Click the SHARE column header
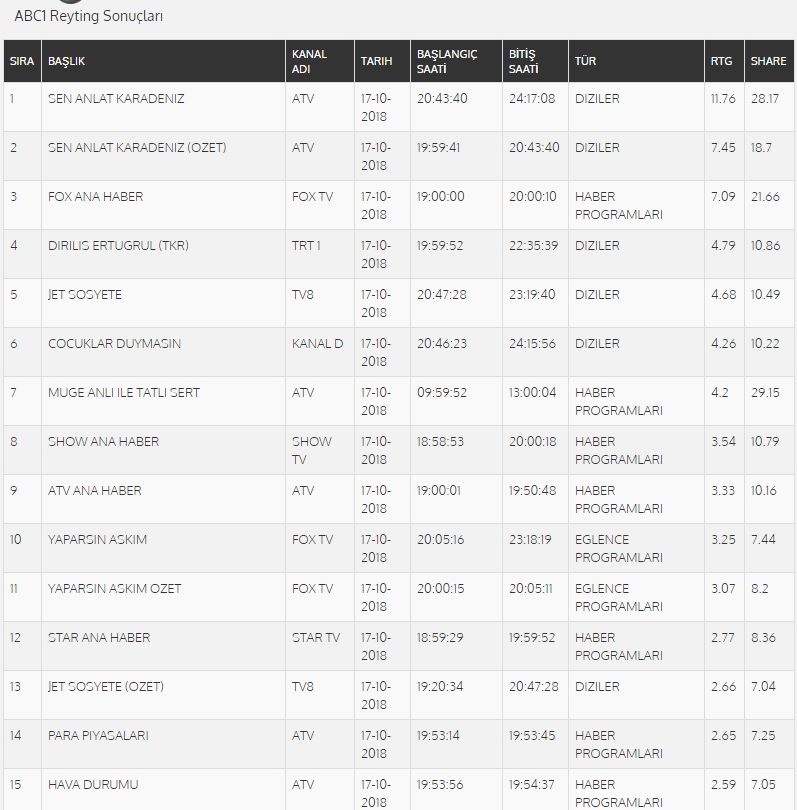This screenshot has height=810, width=797. [x=769, y=61]
